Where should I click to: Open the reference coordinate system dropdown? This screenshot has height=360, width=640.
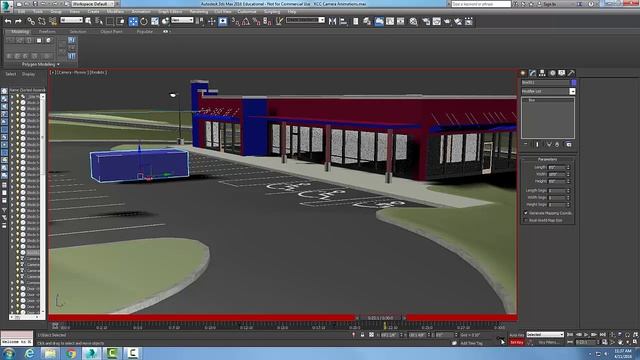click(182, 20)
